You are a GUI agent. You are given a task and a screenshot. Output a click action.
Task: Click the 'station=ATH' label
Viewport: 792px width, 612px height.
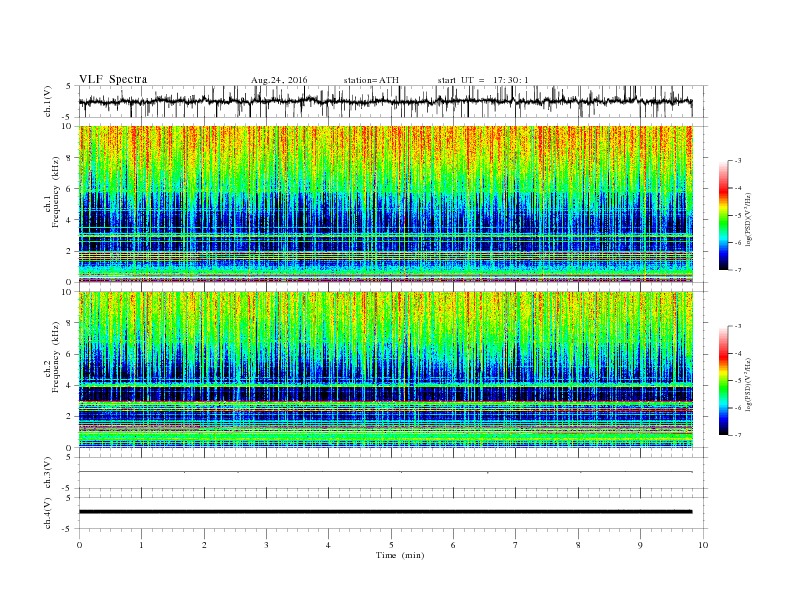(x=371, y=80)
